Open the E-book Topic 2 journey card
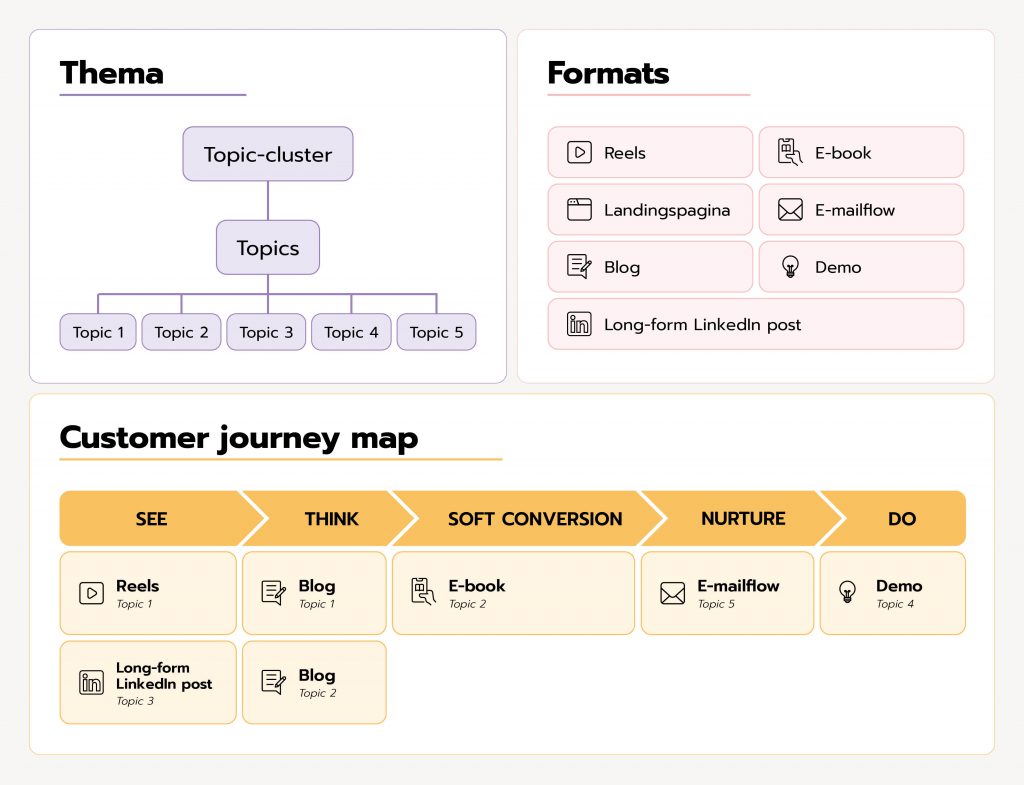Viewport: 1024px width, 785px height. [513, 593]
